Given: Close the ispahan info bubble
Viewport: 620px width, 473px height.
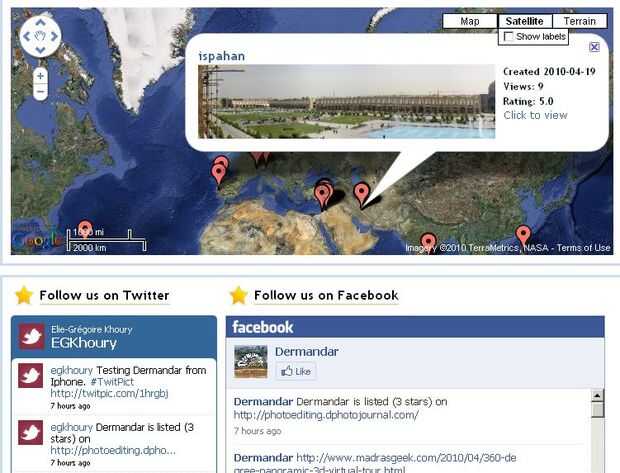Looking at the screenshot, I should click(x=594, y=47).
